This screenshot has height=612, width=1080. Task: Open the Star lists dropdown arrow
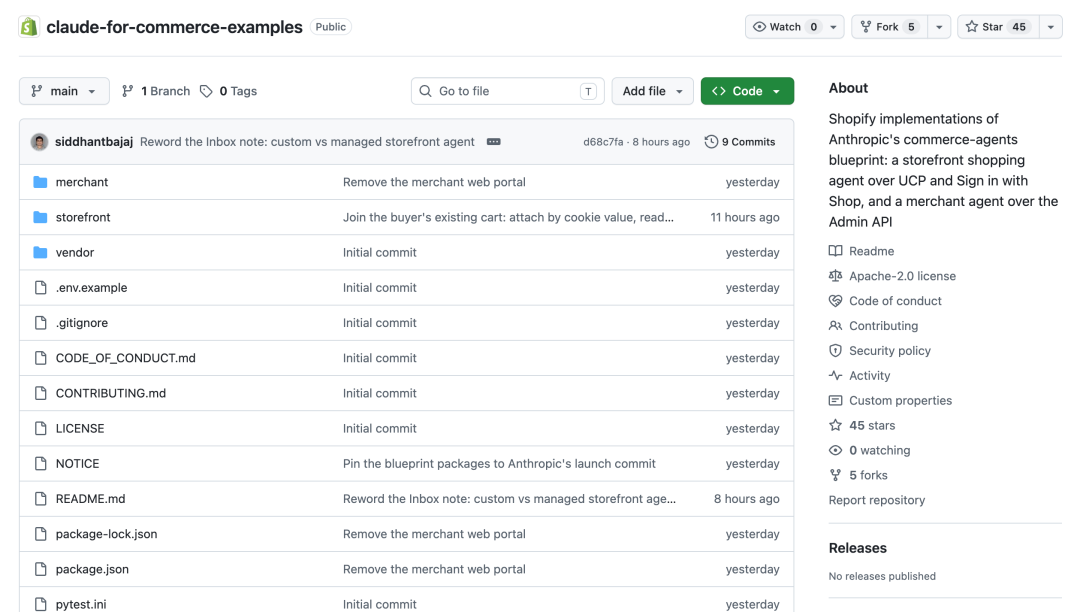click(x=1050, y=27)
